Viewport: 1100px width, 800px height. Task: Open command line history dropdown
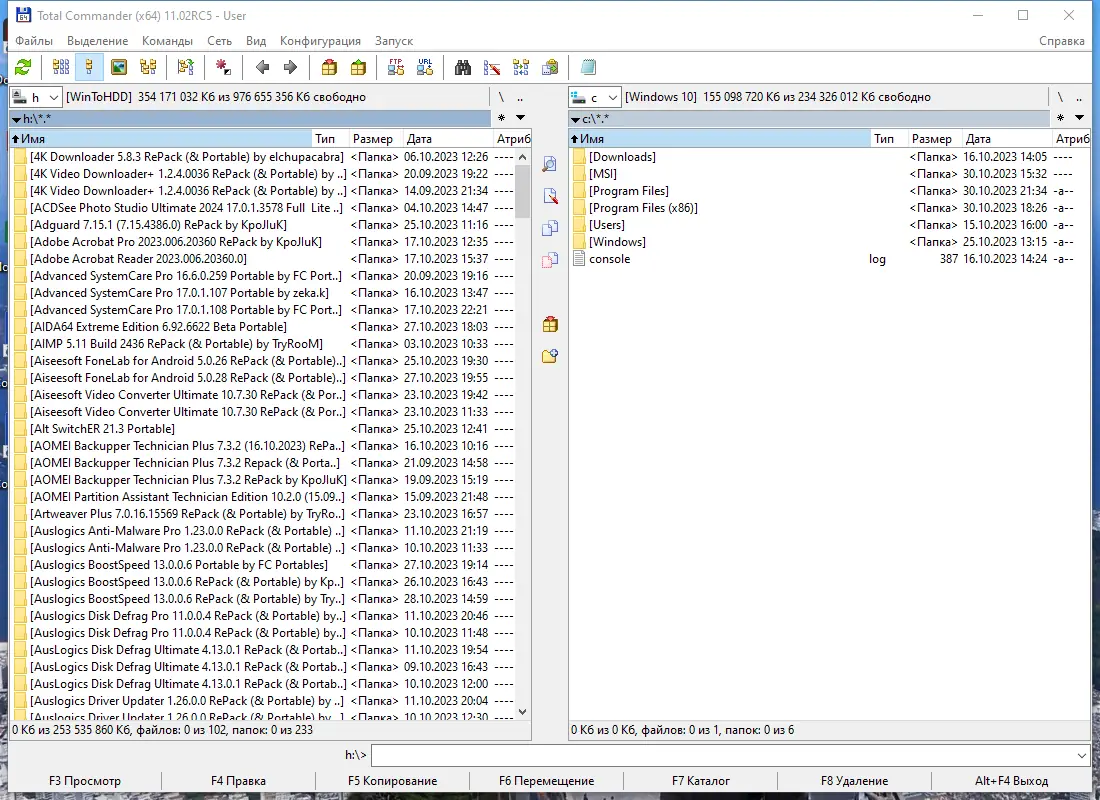(x=1081, y=756)
